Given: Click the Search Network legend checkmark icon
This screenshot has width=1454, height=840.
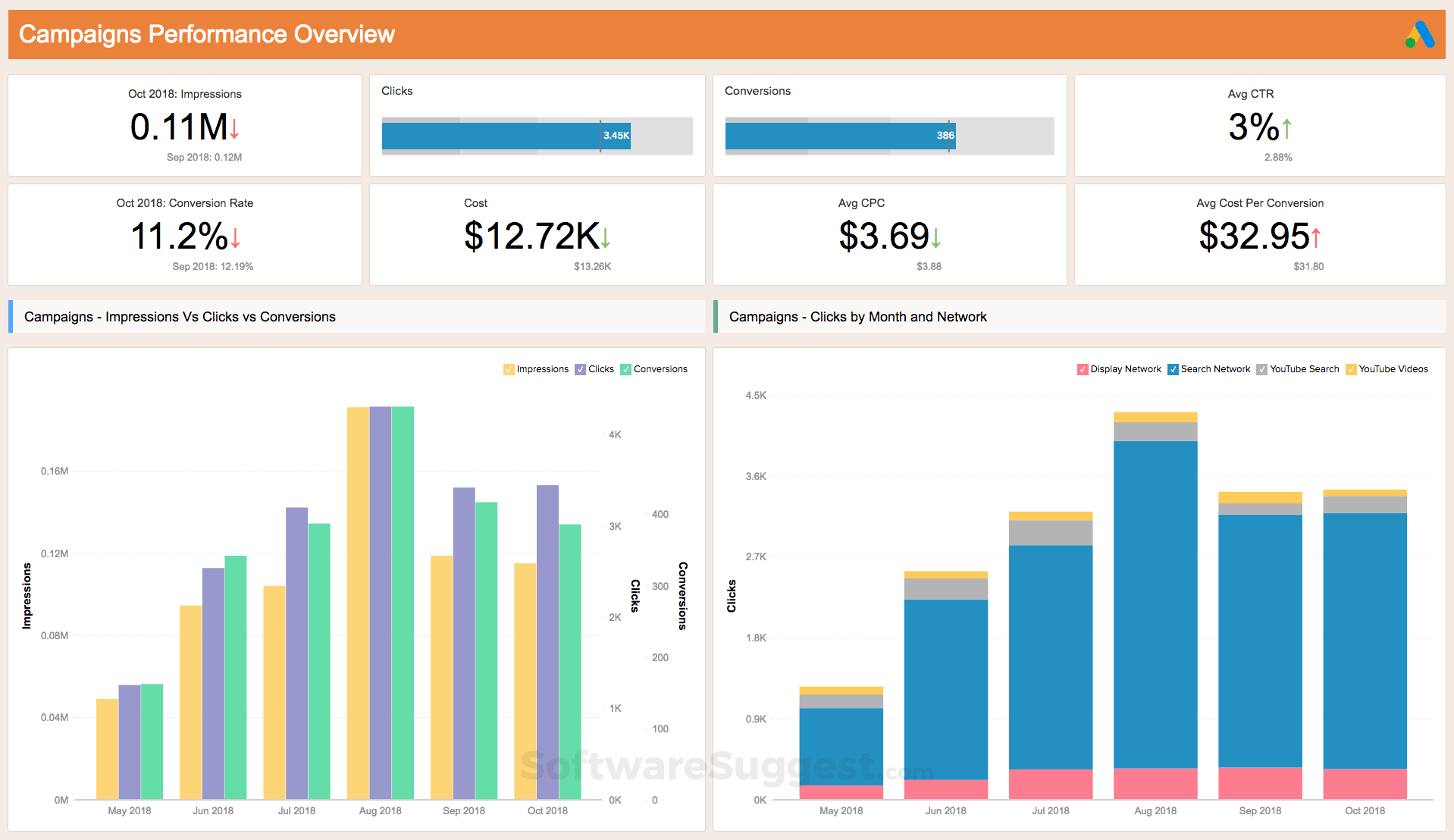Looking at the screenshot, I should click(x=1172, y=369).
